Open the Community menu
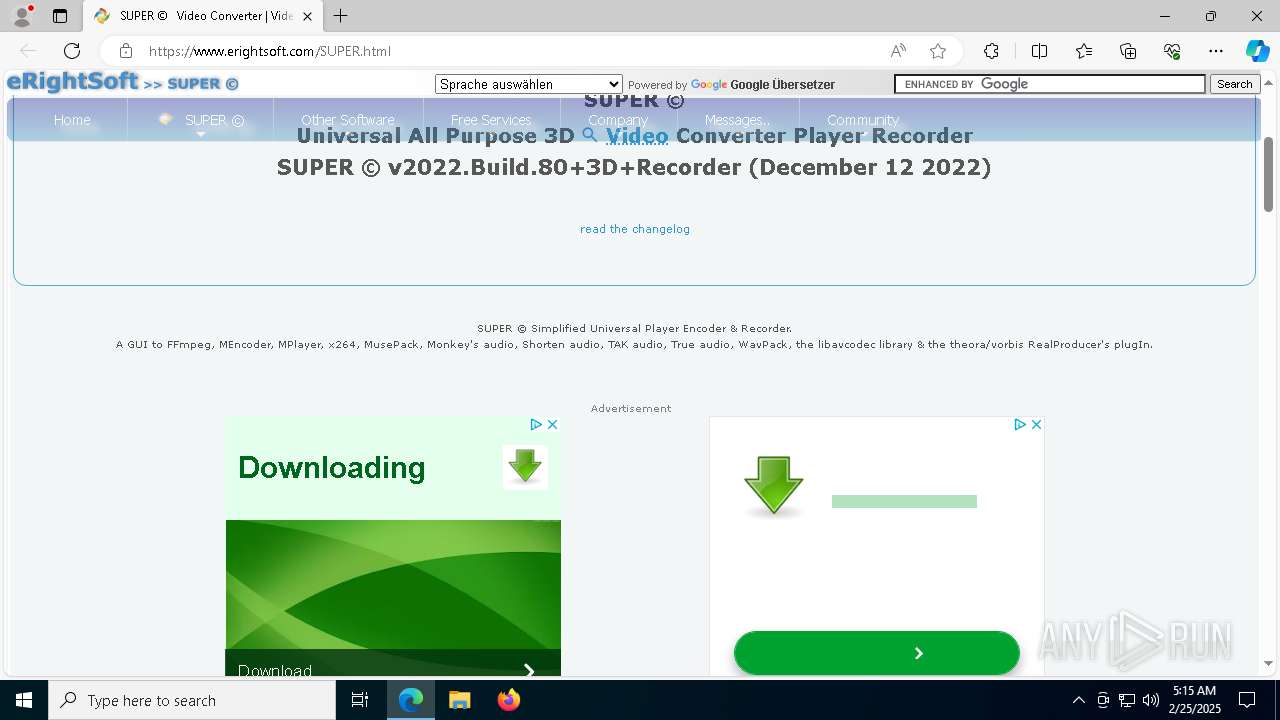This screenshot has width=1280, height=720. 863,120
